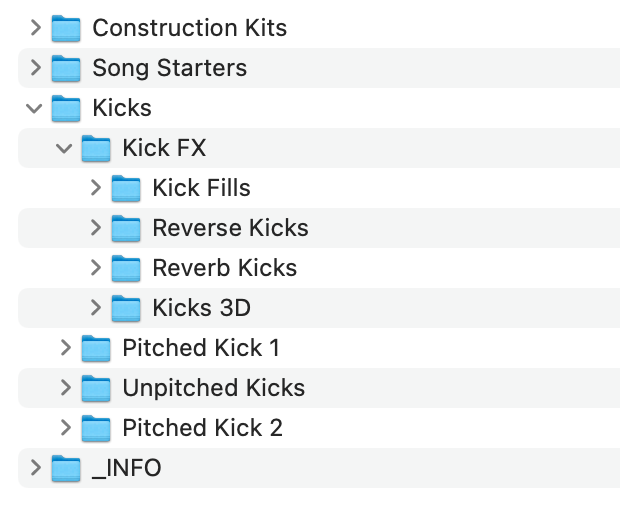Click the Kicks folder icon
This screenshot has width=620, height=506.
pyautogui.click(x=66, y=108)
